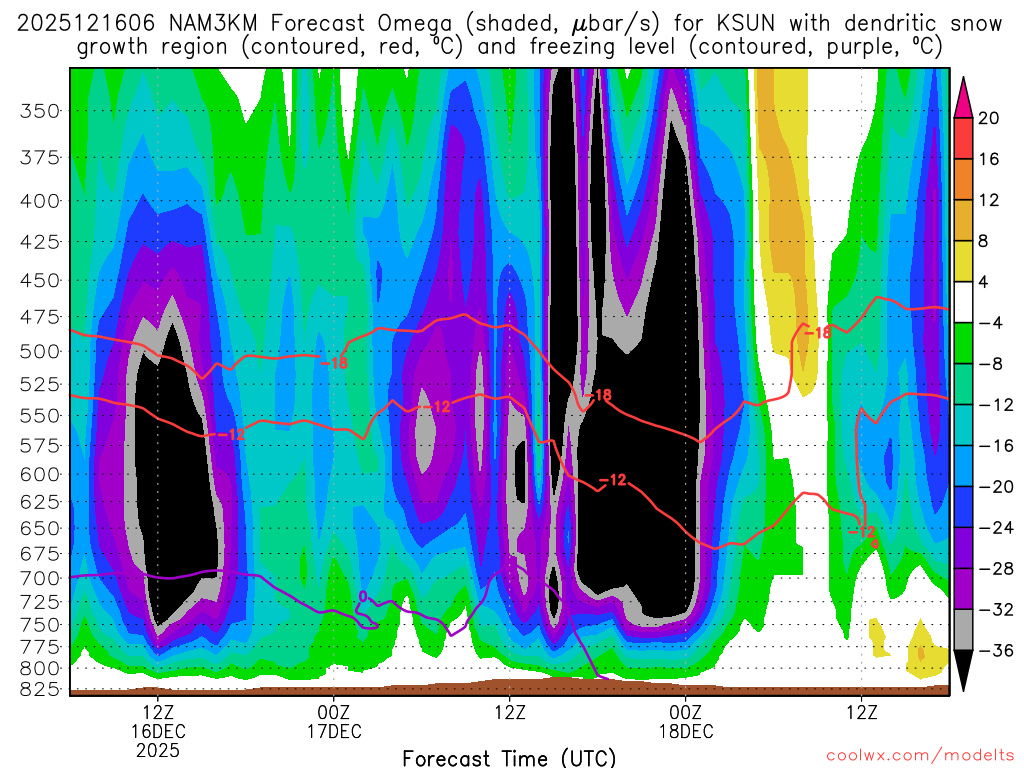The height and width of the screenshot is (768, 1024).
Task: Pick the white -4 to 4 legend swatch
Action: [x=963, y=302]
